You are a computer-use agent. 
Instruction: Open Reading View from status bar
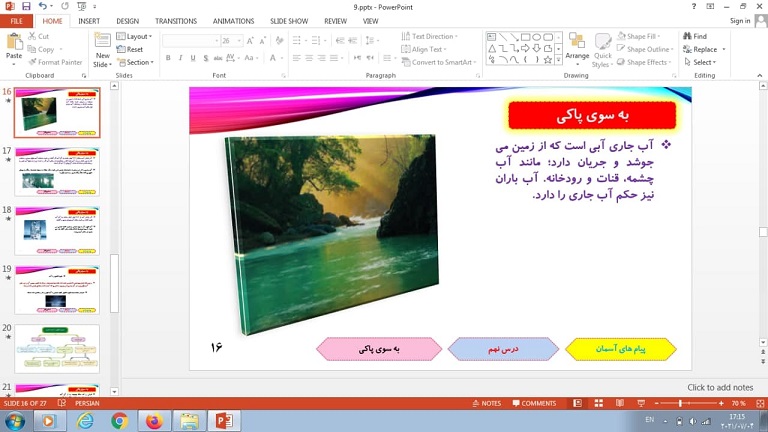point(619,403)
